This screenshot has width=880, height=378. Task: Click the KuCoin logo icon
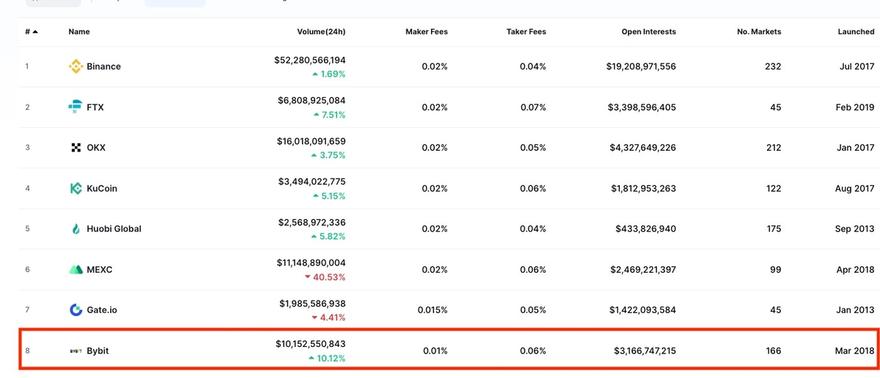(x=76, y=188)
